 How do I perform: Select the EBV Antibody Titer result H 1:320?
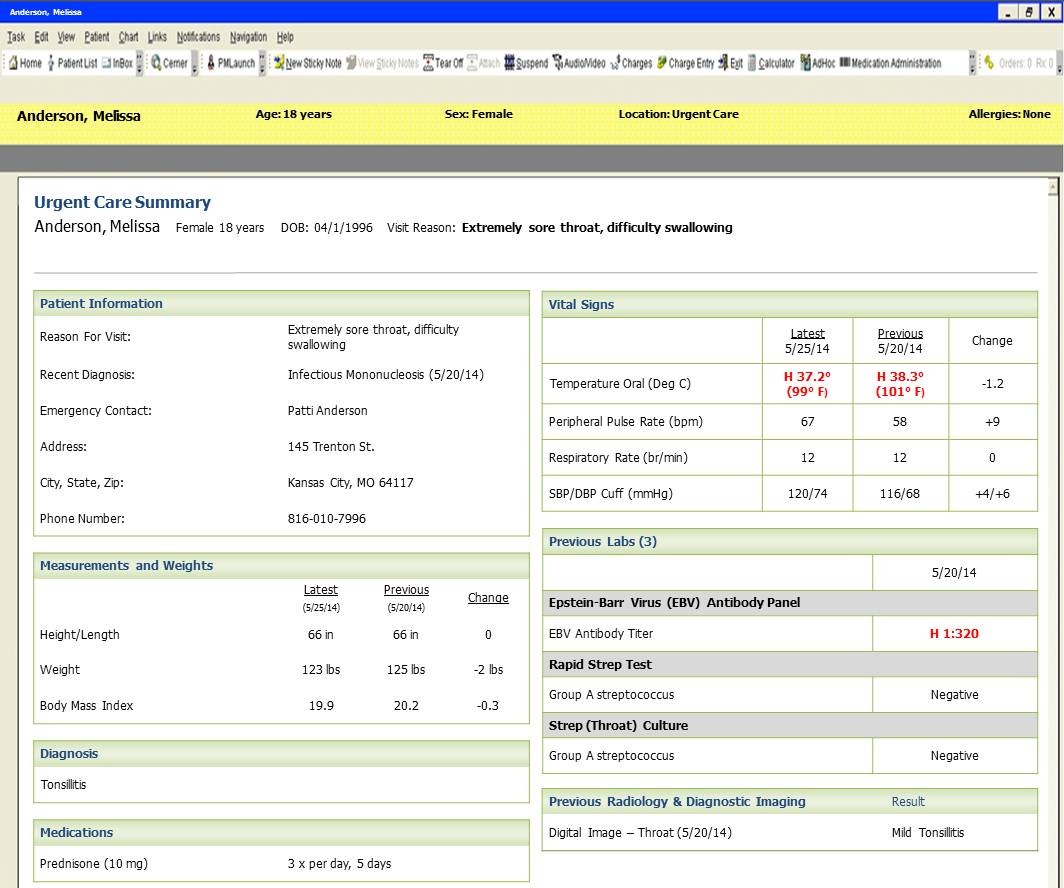(x=954, y=634)
